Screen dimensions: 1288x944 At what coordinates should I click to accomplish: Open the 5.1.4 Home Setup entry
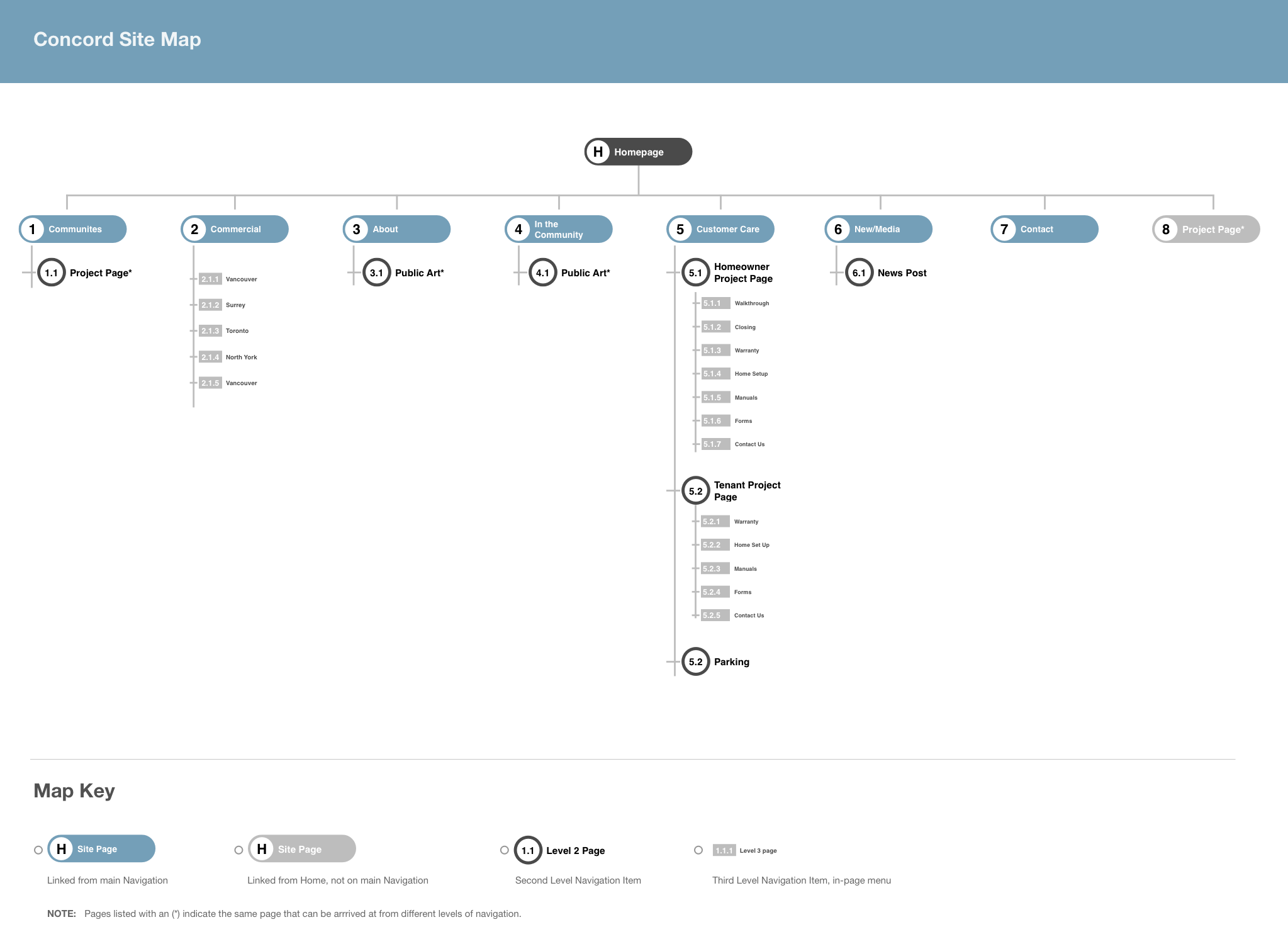point(735,374)
